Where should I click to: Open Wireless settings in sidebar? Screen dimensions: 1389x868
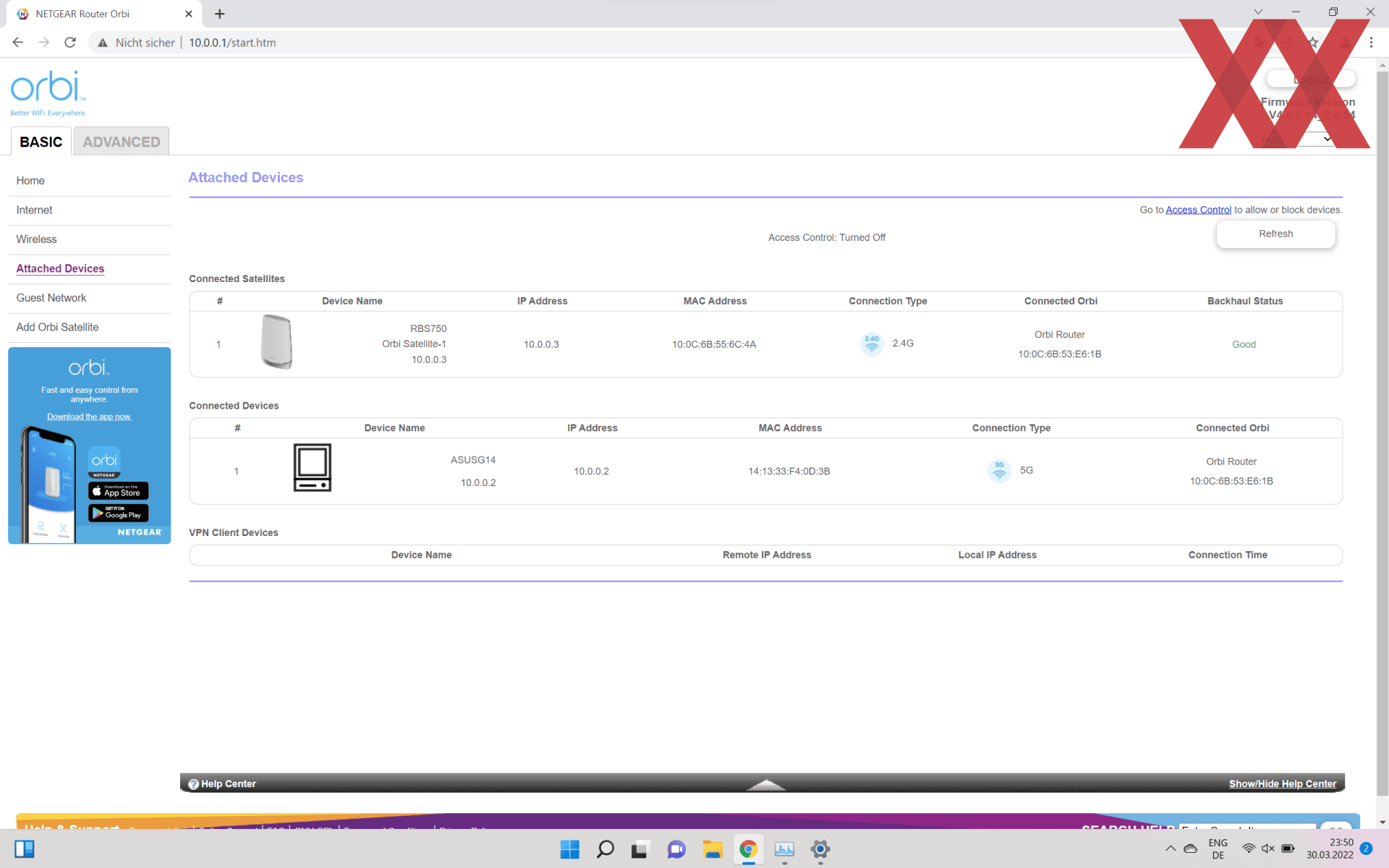pyautogui.click(x=36, y=239)
